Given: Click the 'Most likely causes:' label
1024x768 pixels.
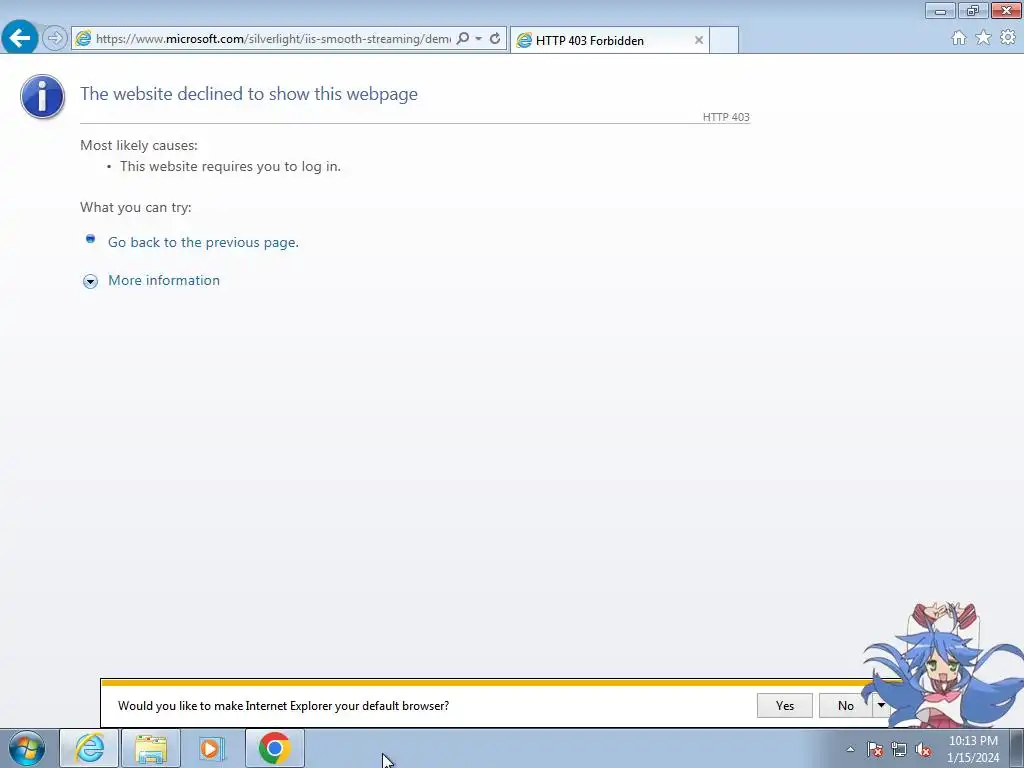Looking at the screenshot, I should point(139,145).
